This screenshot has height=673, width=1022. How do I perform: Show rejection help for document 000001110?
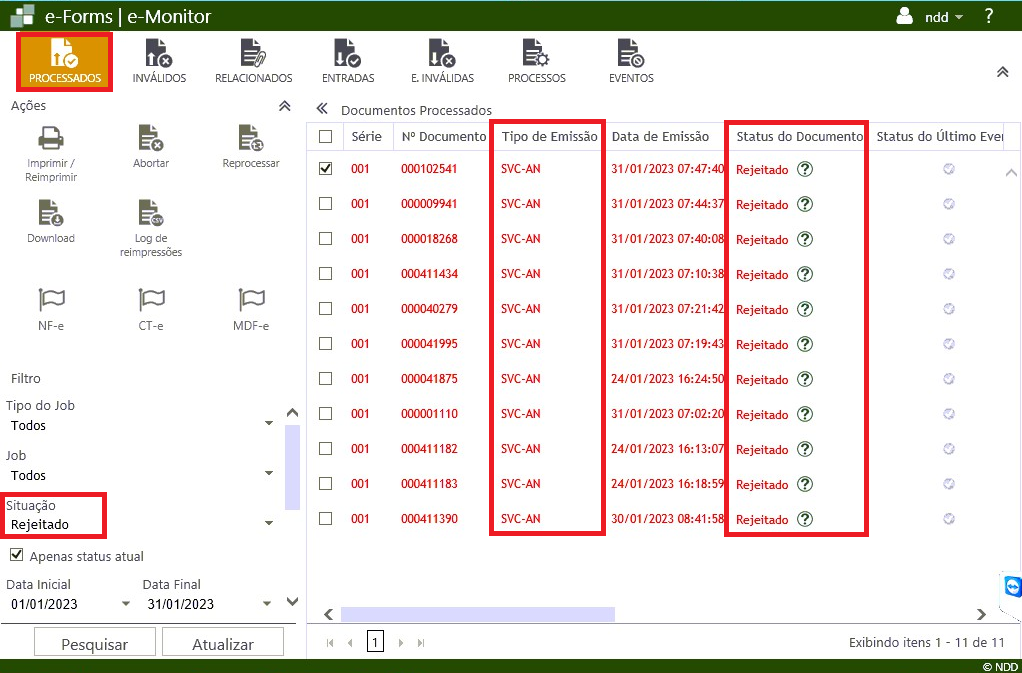pos(805,414)
